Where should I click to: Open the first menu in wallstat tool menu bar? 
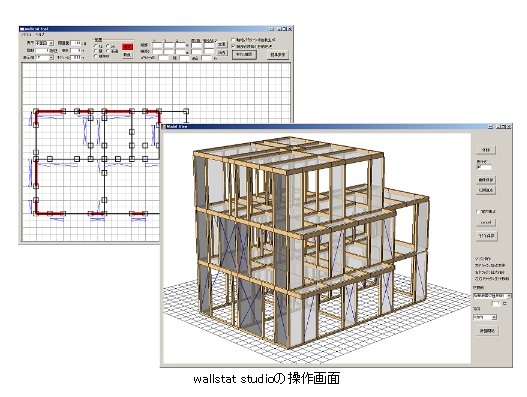tap(26, 34)
